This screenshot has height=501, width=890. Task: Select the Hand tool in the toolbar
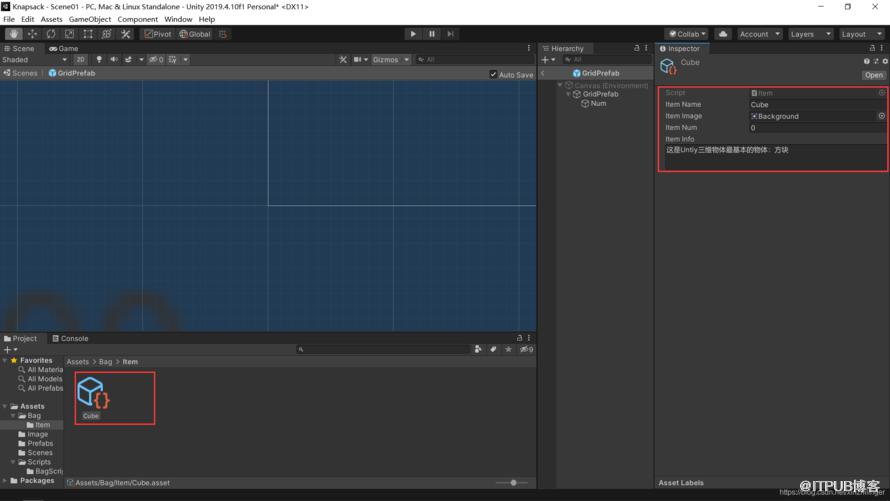click(14, 34)
